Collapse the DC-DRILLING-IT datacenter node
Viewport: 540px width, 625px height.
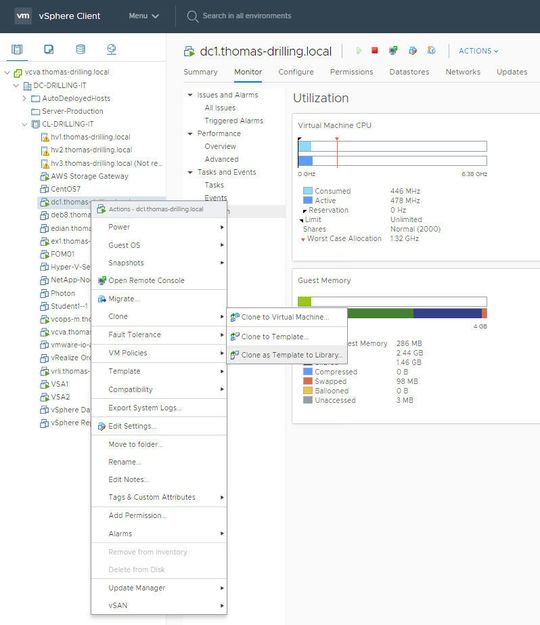[16, 85]
